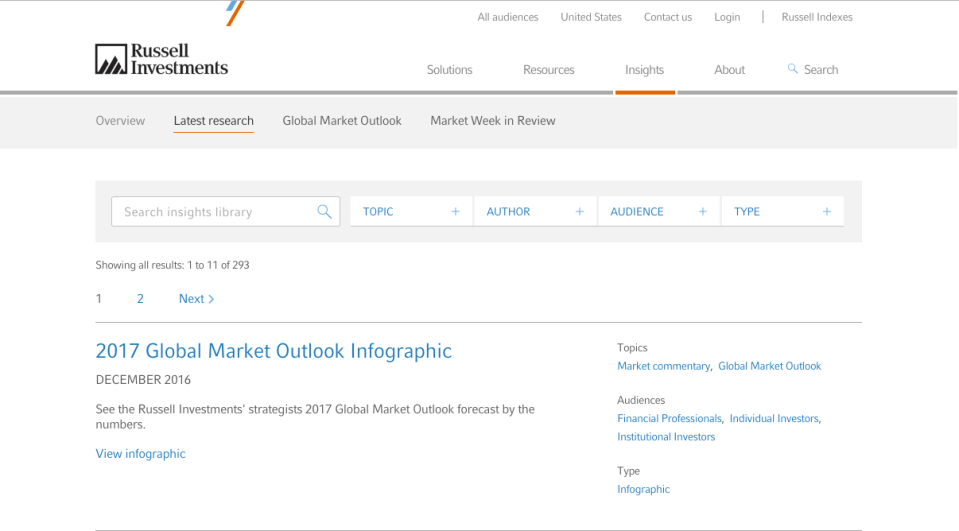The width and height of the screenshot is (959, 531).
Task: Open the TYPE filter dropdown
Action: tap(782, 211)
